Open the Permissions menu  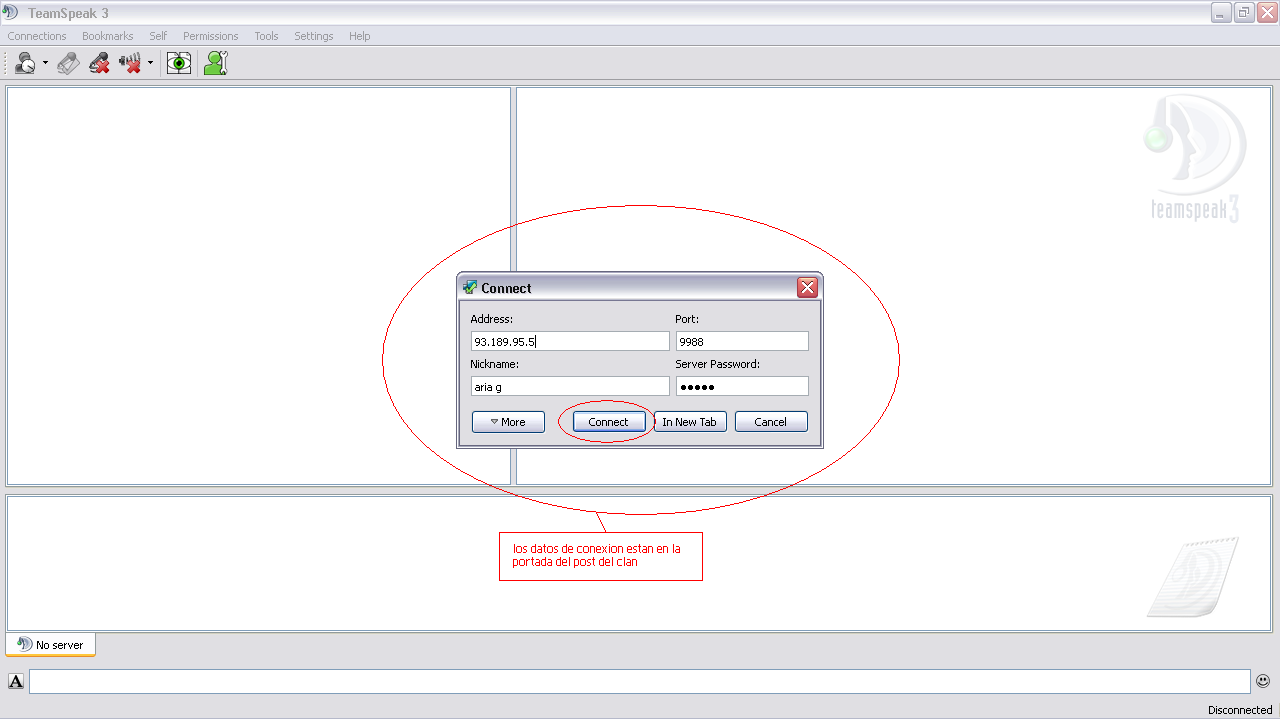click(211, 36)
